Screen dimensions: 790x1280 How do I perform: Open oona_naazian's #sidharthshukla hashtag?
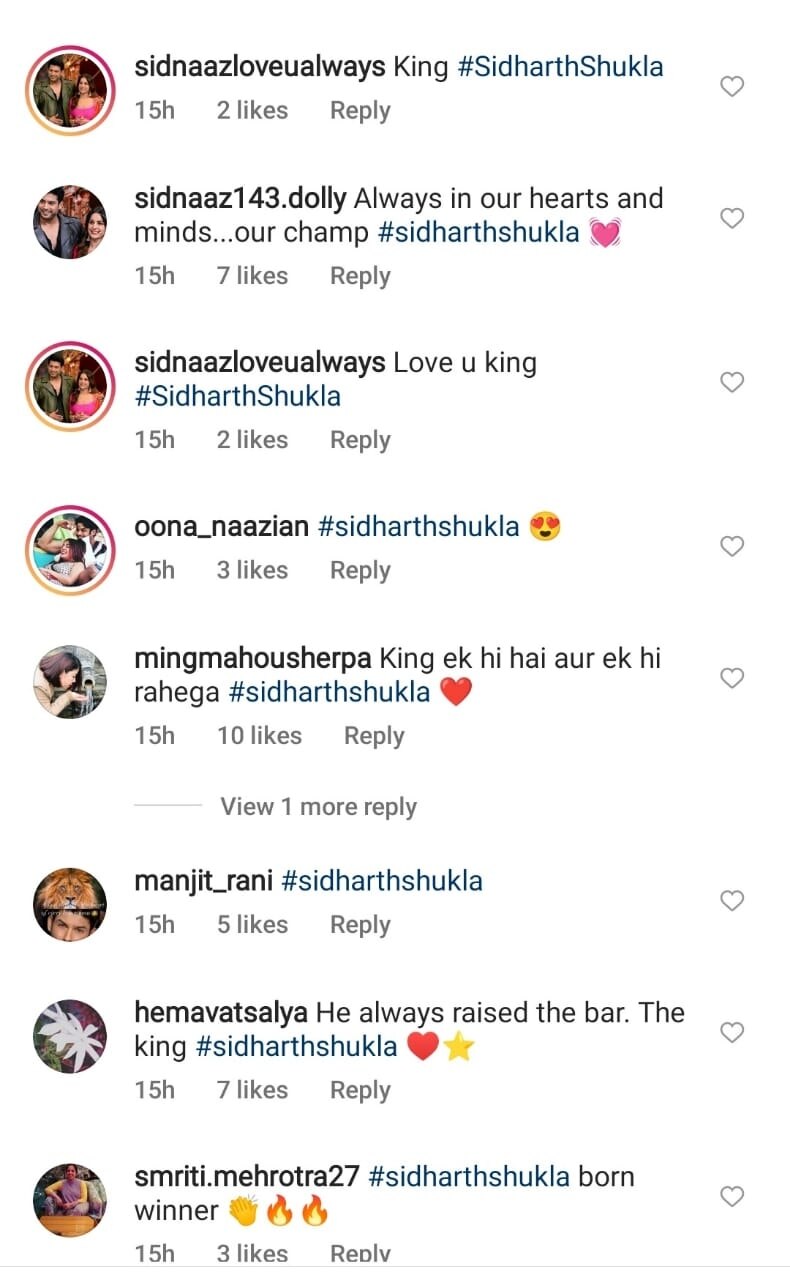tap(418, 527)
